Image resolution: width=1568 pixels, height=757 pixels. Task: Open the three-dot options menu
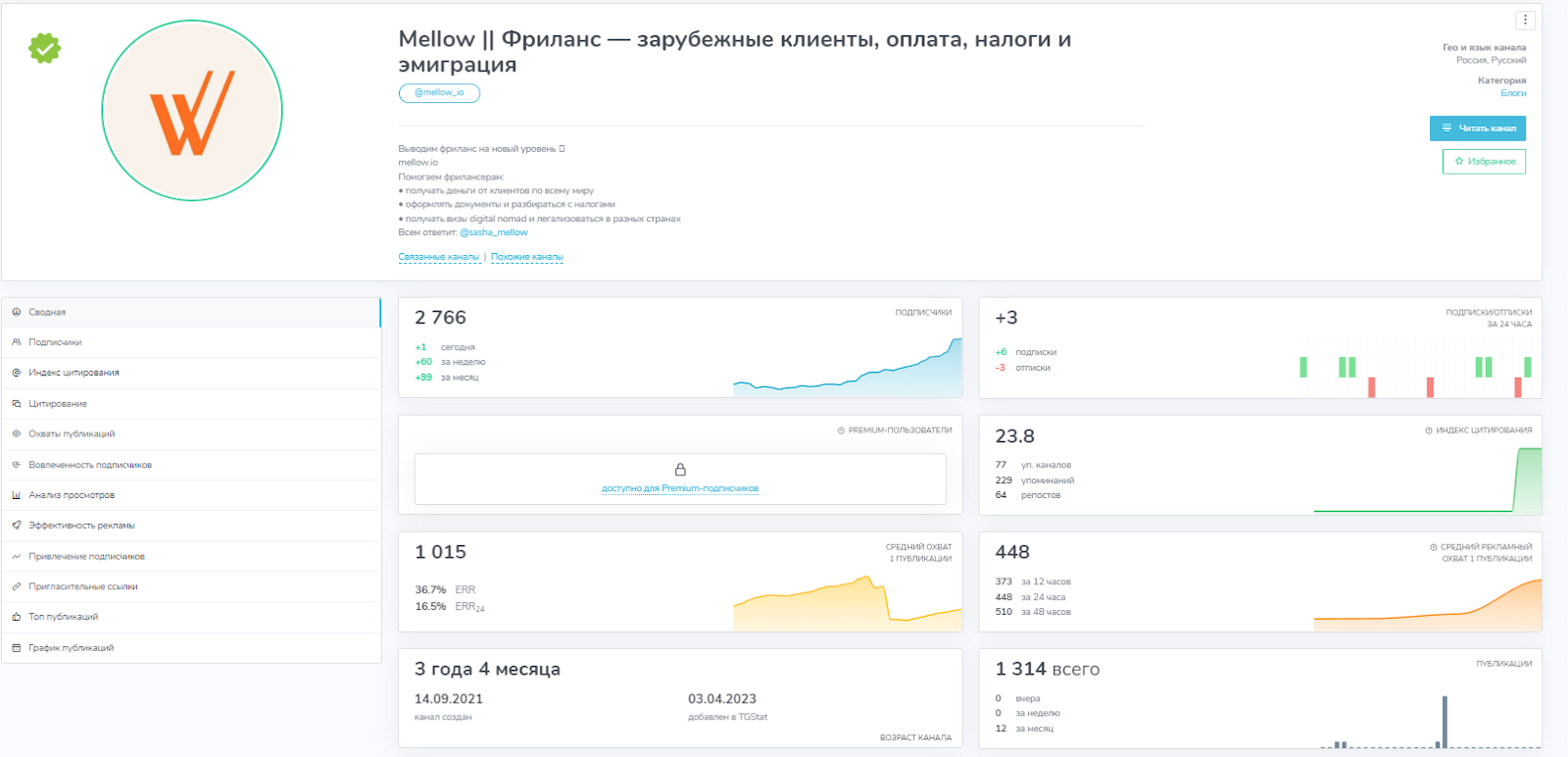(x=1525, y=20)
